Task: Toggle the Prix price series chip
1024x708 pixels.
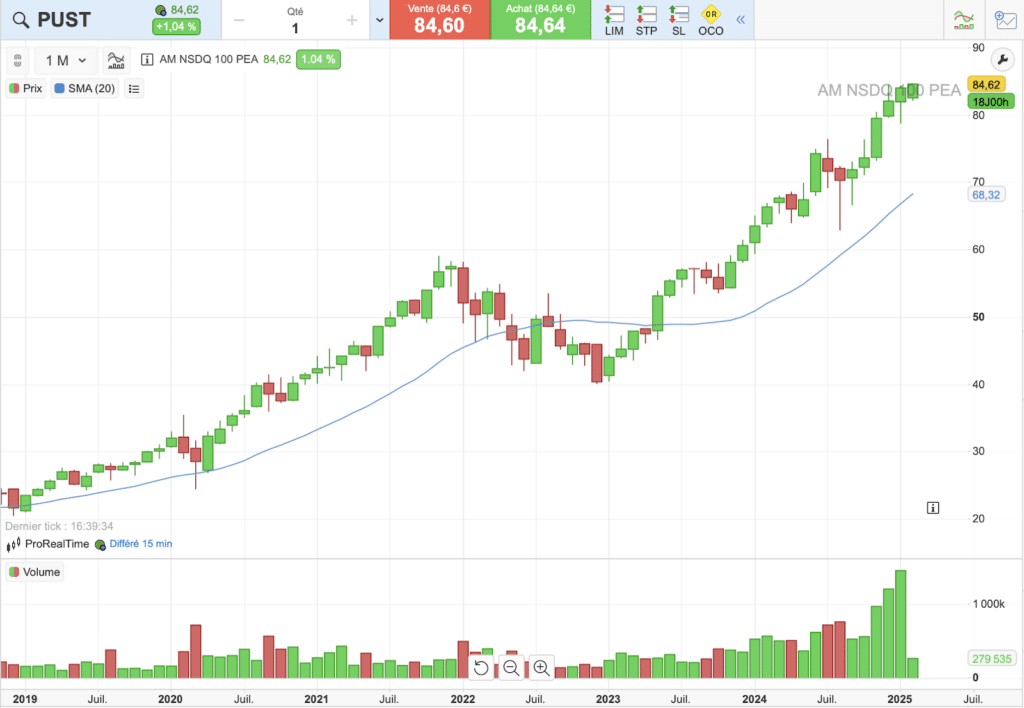Action: pyautogui.click(x=26, y=88)
